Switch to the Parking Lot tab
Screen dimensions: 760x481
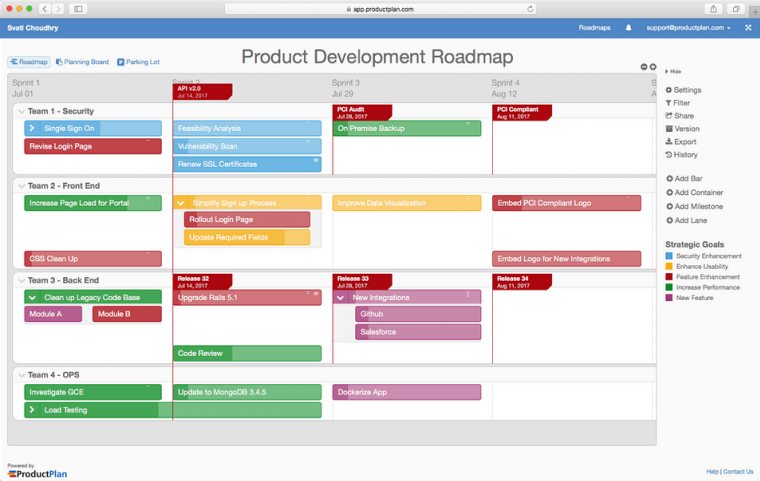(138, 62)
